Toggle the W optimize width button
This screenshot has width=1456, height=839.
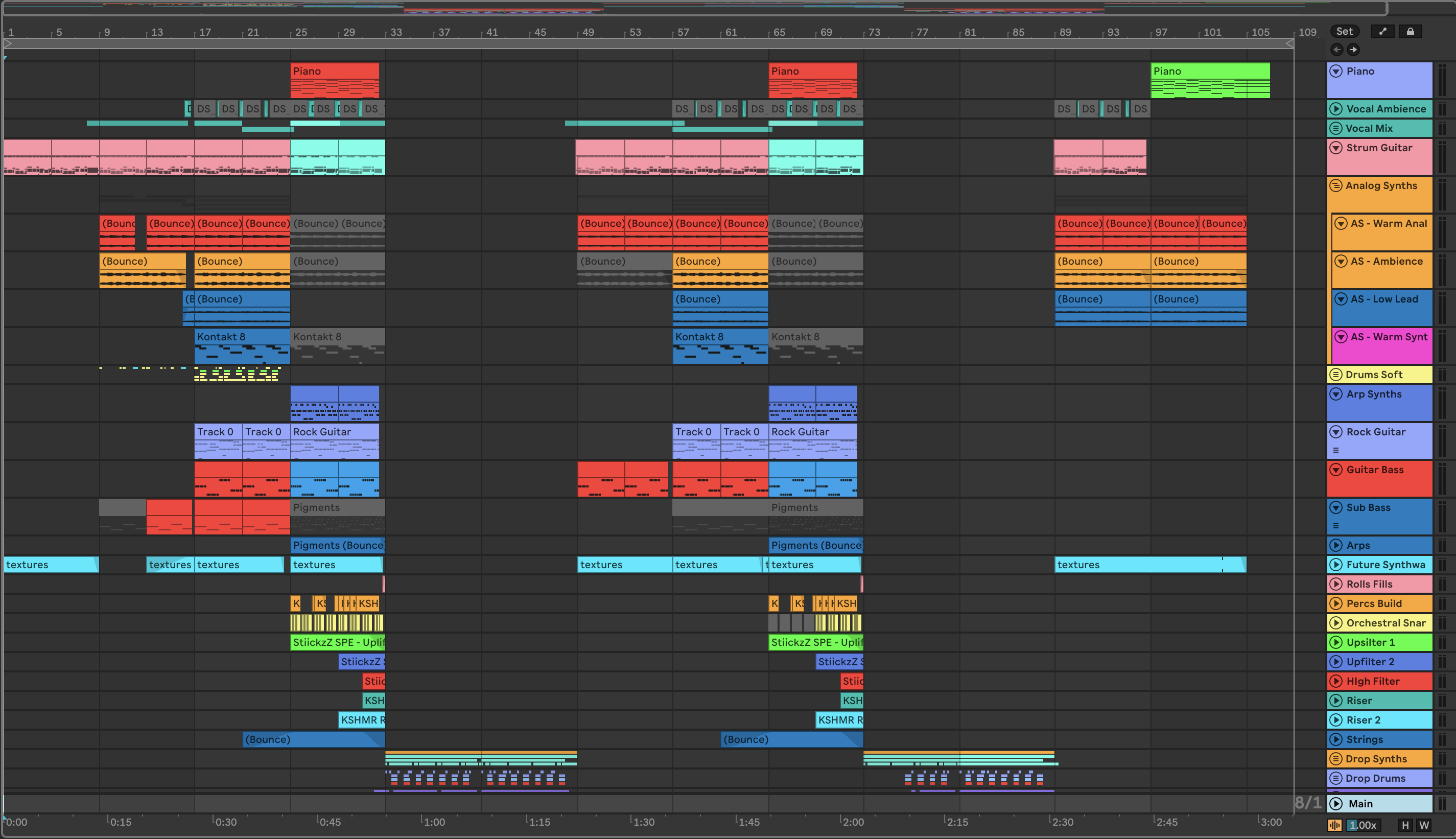click(1424, 825)
